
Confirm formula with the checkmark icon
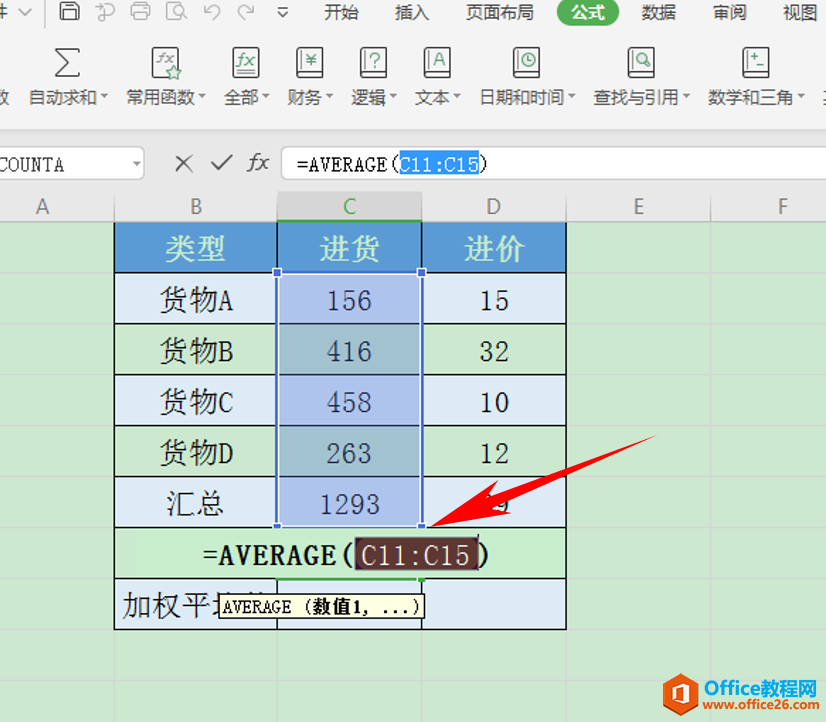[x=222, y=163]
